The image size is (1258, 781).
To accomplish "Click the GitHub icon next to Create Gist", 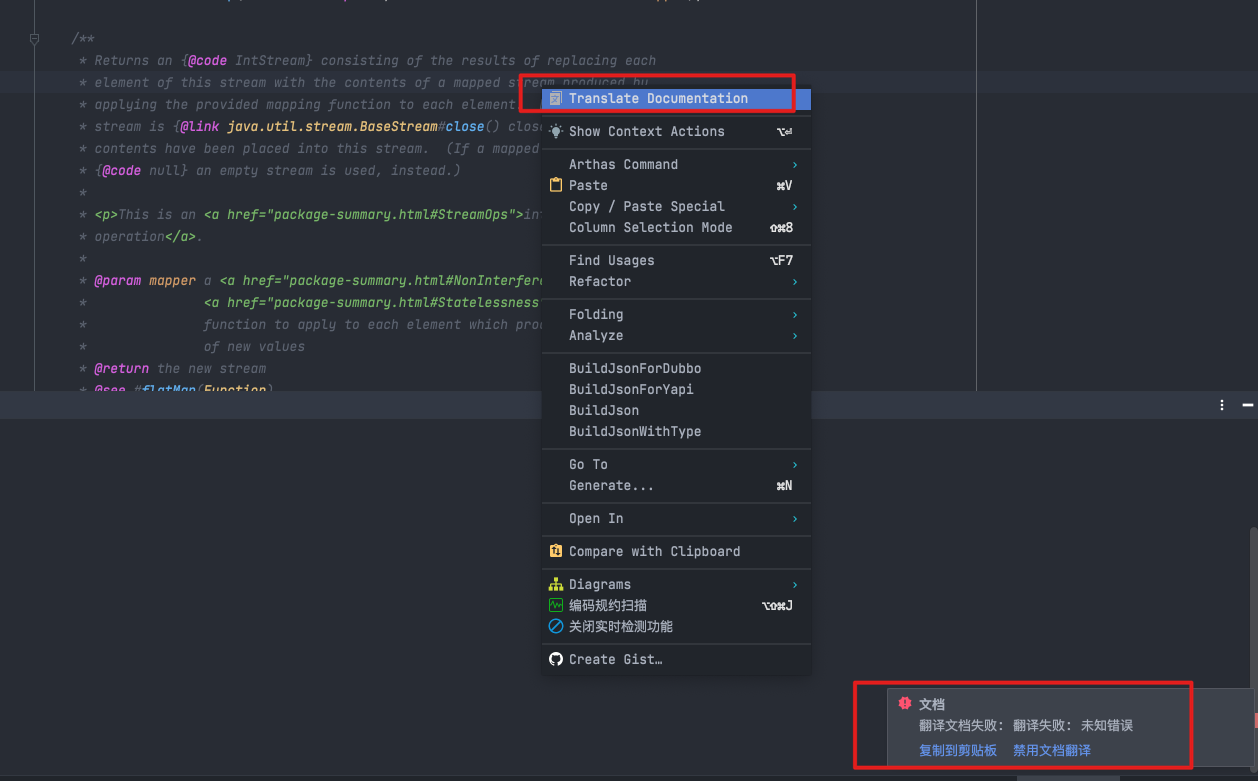I will [556, 658].
